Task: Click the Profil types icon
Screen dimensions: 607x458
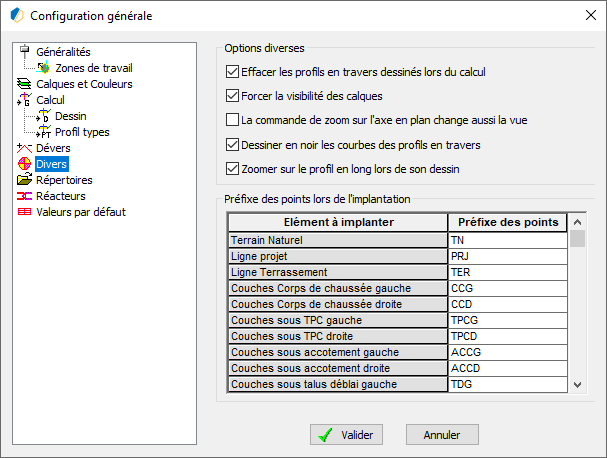Action: point(44,132)
